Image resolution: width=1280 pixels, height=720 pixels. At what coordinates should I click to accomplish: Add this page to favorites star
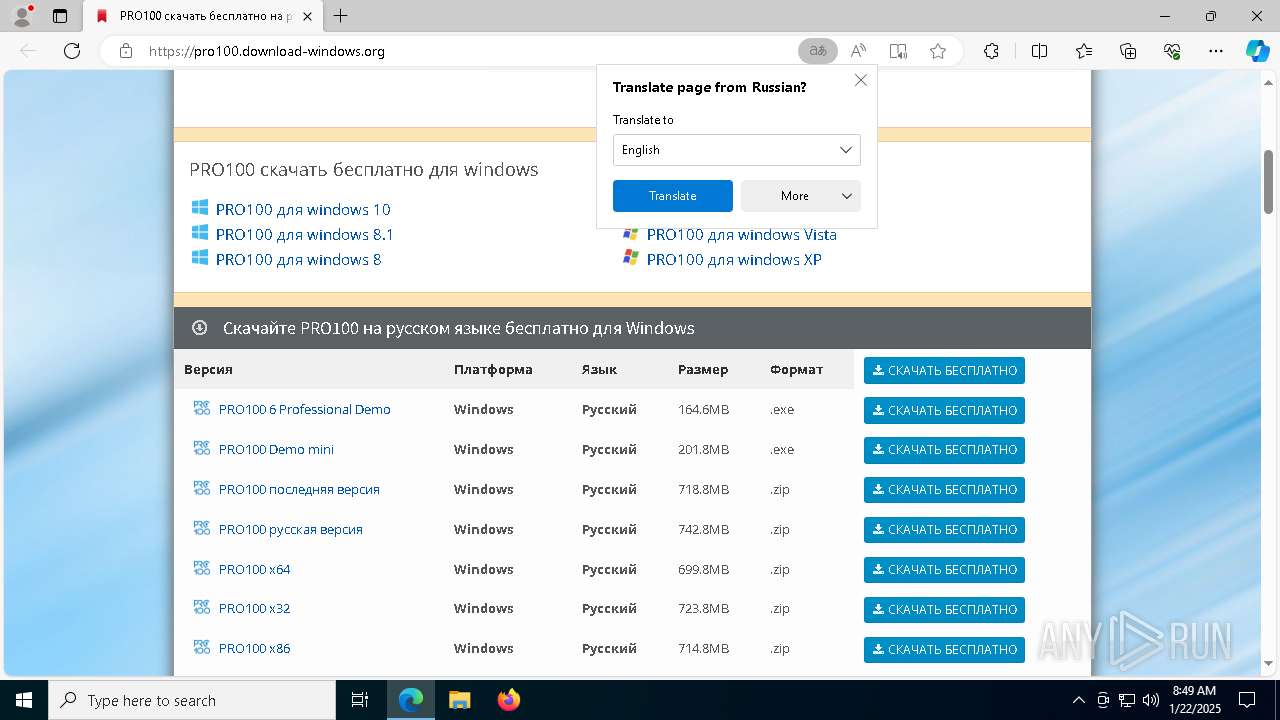[938, 51]
